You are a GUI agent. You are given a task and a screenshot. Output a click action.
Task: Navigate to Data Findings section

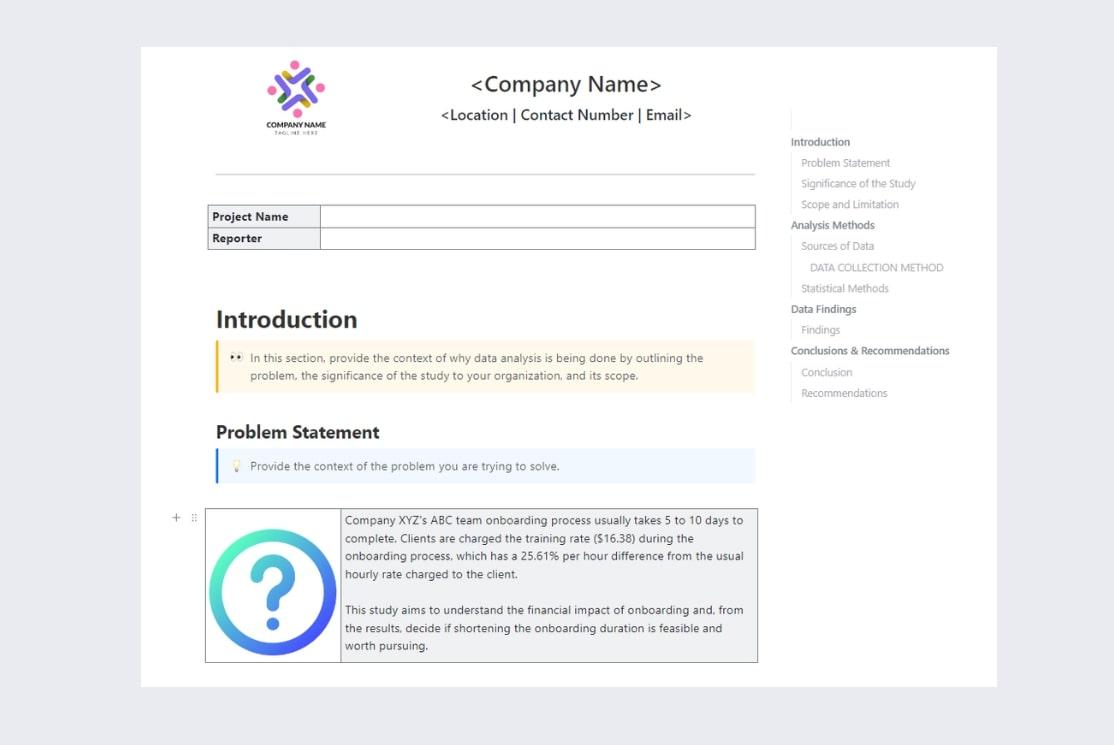click(823, 309)
